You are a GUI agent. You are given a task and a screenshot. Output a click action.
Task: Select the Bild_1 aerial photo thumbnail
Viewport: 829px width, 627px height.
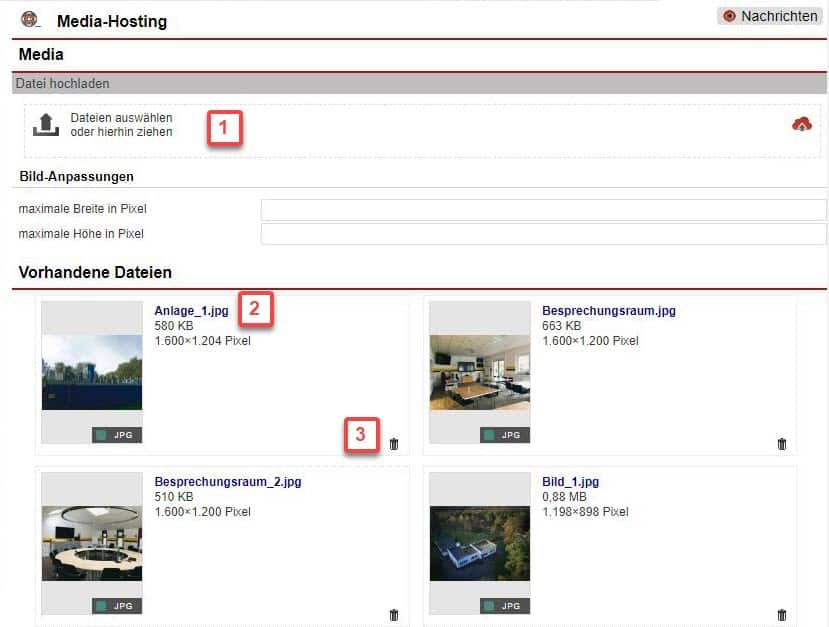(x=479, y=543)
